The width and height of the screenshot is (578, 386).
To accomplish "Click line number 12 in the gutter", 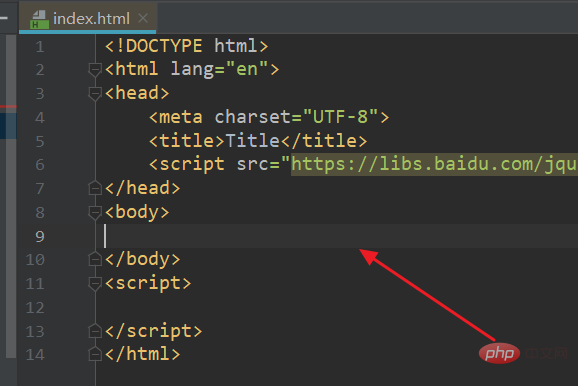I will [35, 307].
